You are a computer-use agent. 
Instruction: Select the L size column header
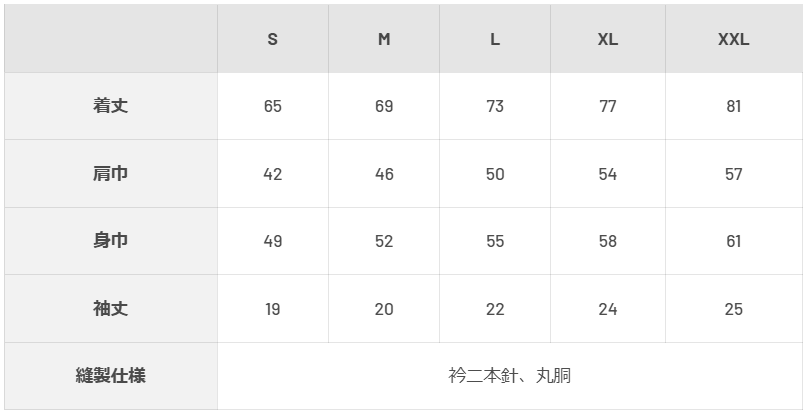(495, 40)
